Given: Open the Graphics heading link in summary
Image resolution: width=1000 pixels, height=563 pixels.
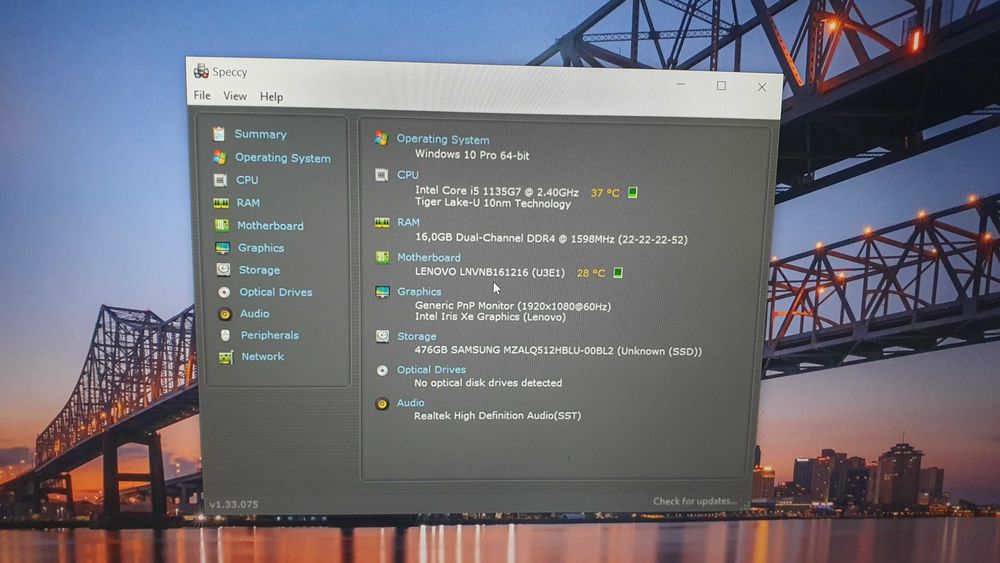Looking at the screenshot, I should pyautogui.click(x=419, y=291).
